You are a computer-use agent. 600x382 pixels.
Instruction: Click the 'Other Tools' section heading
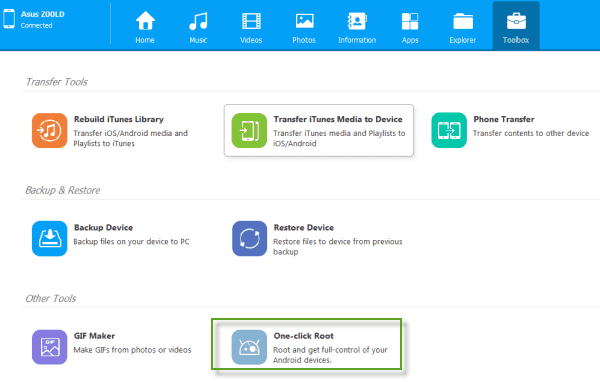click(51, 299)
